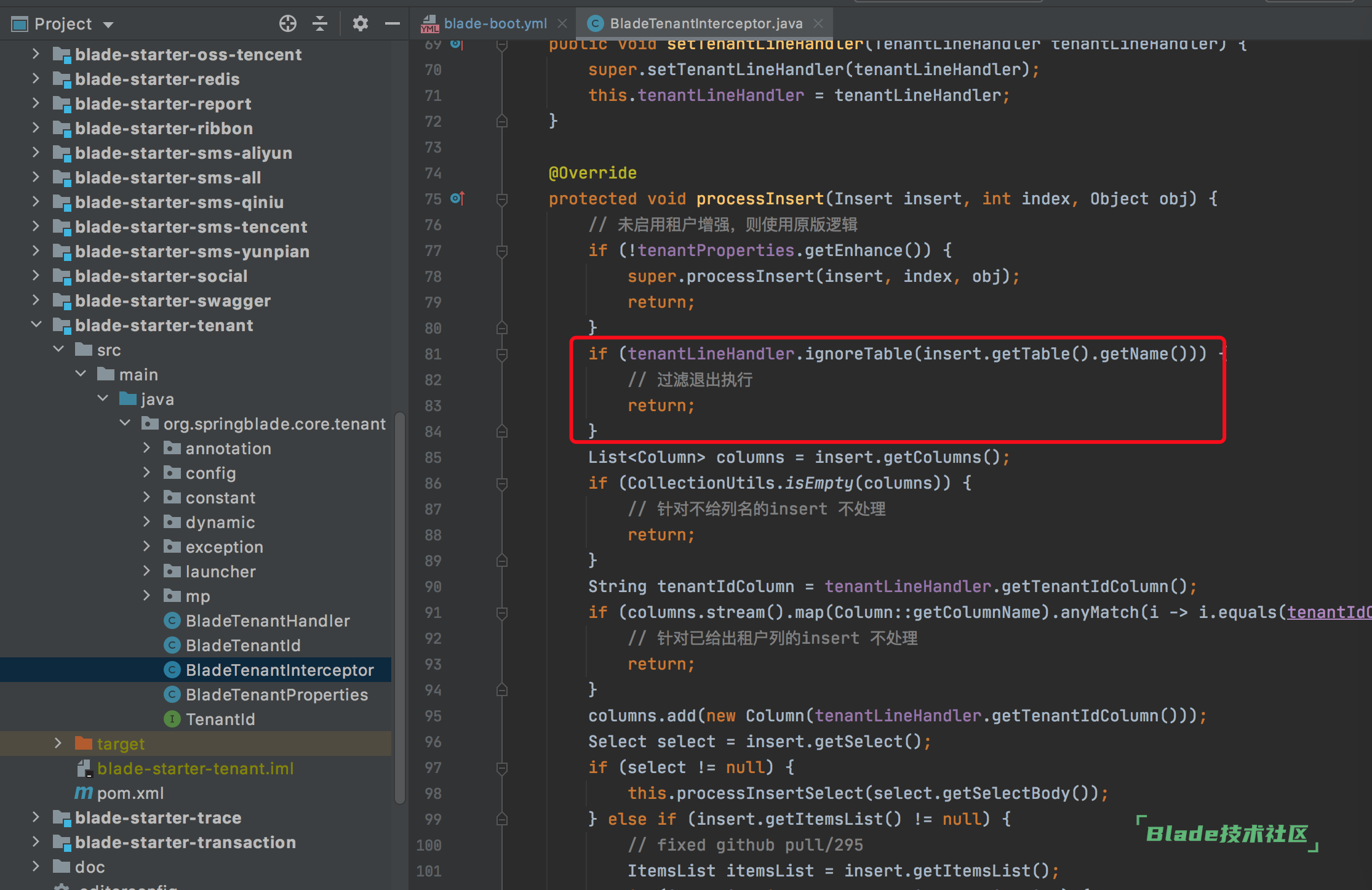Close the BladeTenantInterceptor.java tab
The image size is (1372, 890).
pos(818,23)
